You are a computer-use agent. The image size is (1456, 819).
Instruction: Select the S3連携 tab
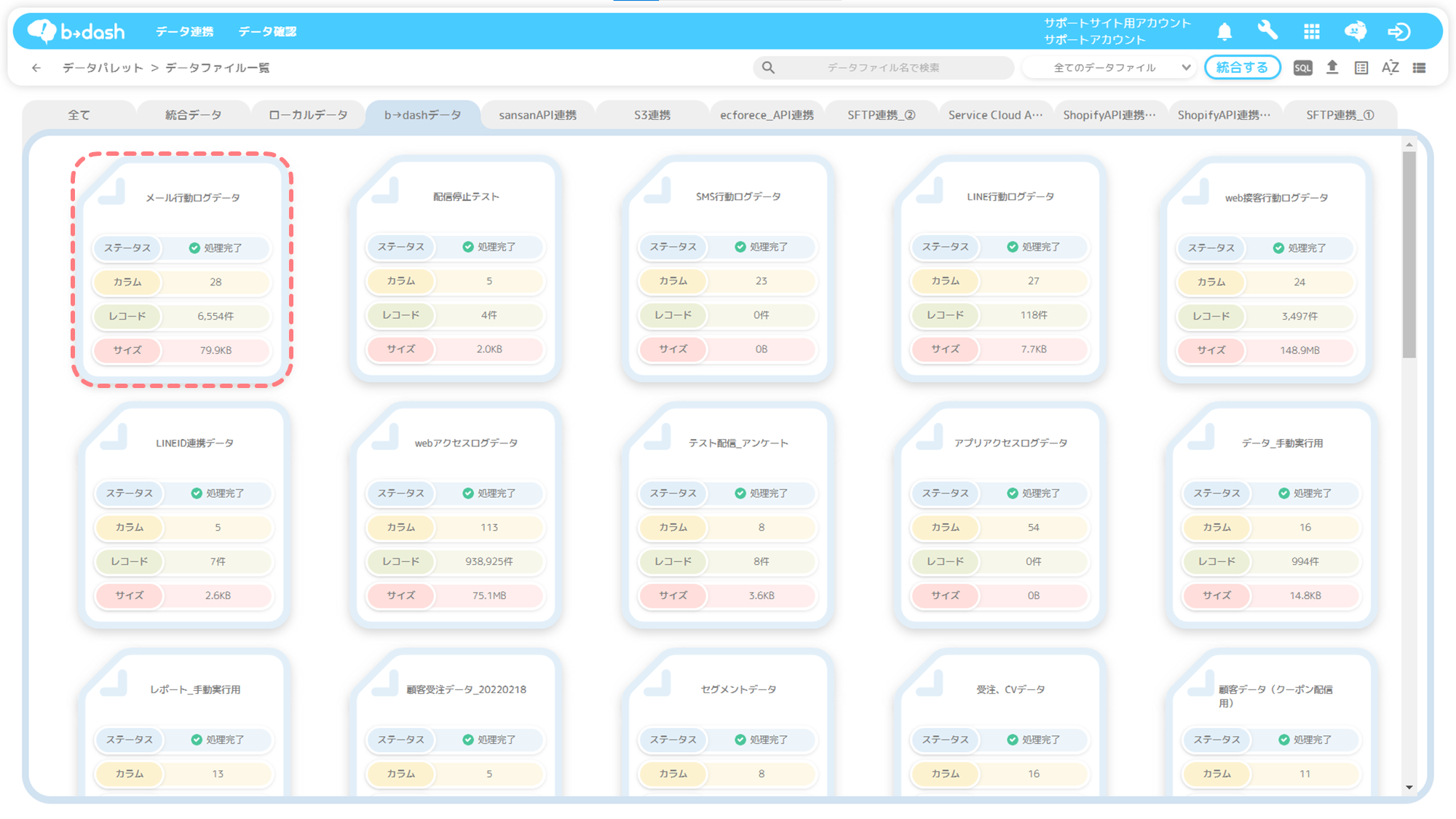pyautogui.click(x=652, y=115)
